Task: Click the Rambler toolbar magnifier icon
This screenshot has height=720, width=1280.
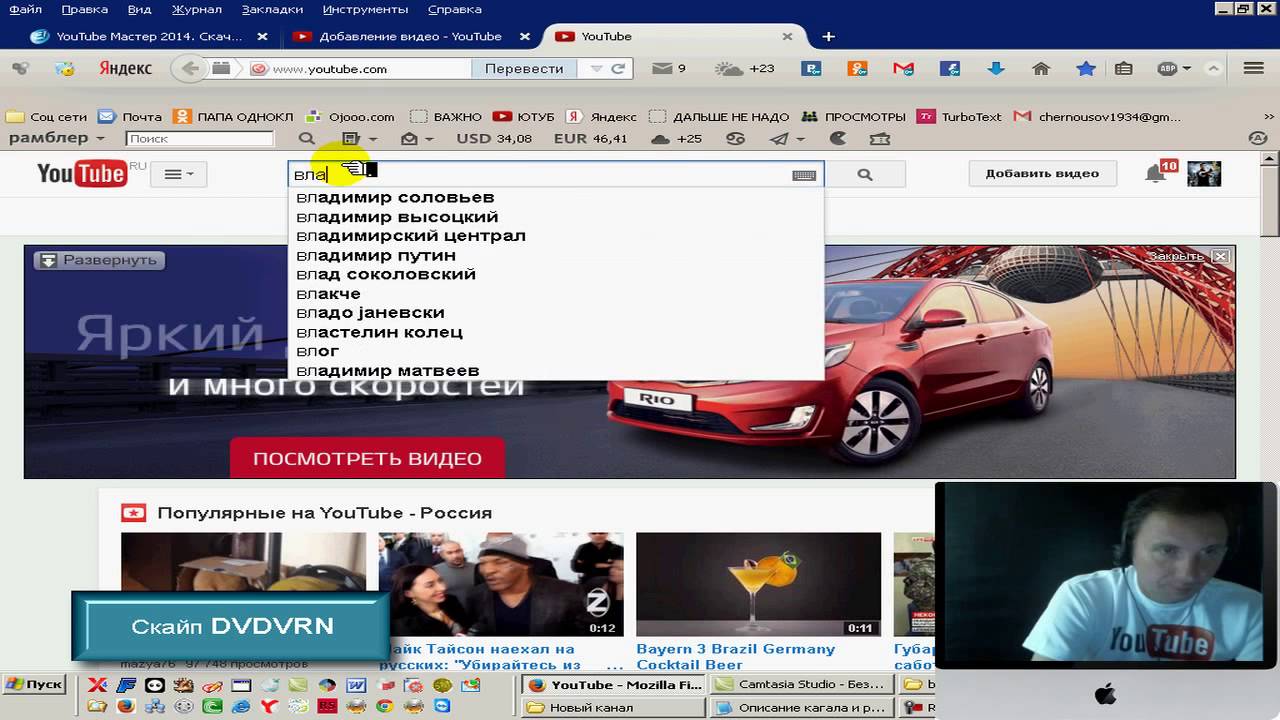Action: (307, 139)
